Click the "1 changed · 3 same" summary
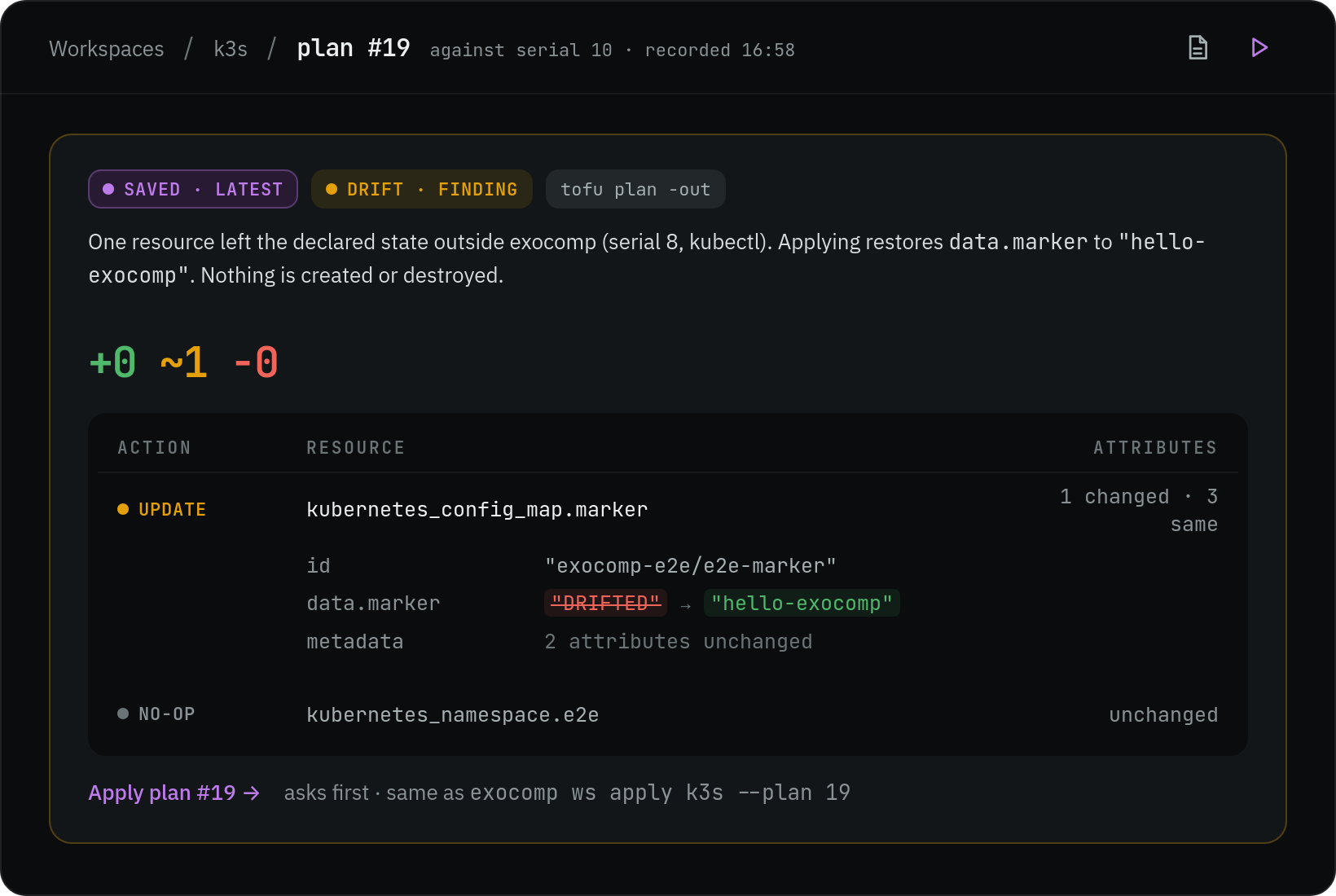Viewport: 1336px width, 896px height. click(x=1139, y=511)
